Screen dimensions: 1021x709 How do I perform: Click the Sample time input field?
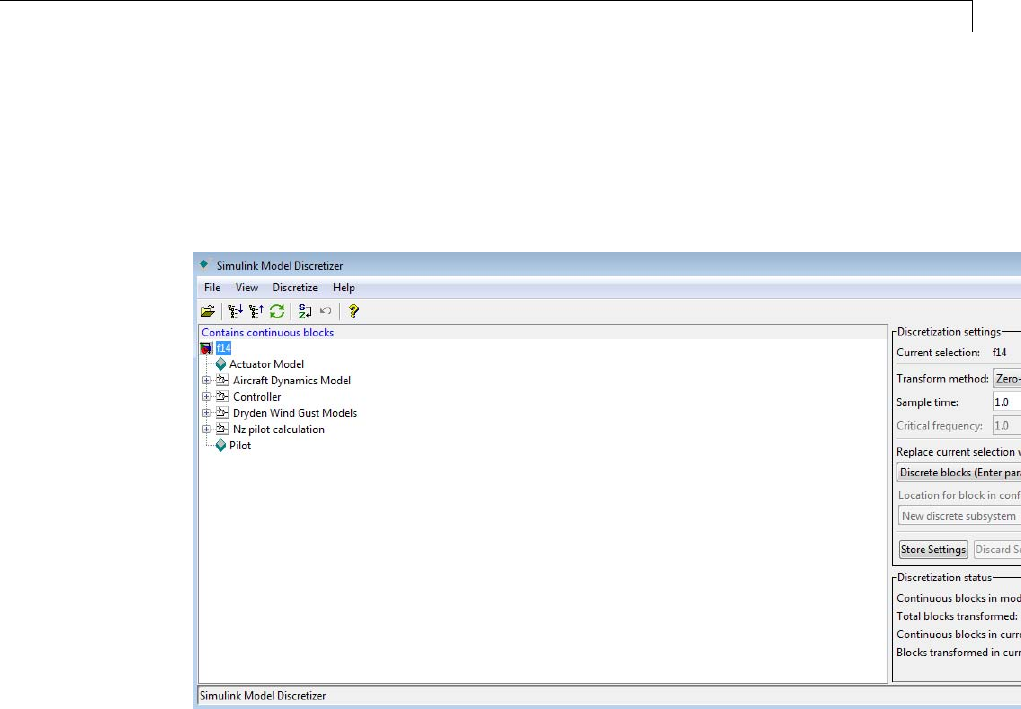coord(1007,402)
